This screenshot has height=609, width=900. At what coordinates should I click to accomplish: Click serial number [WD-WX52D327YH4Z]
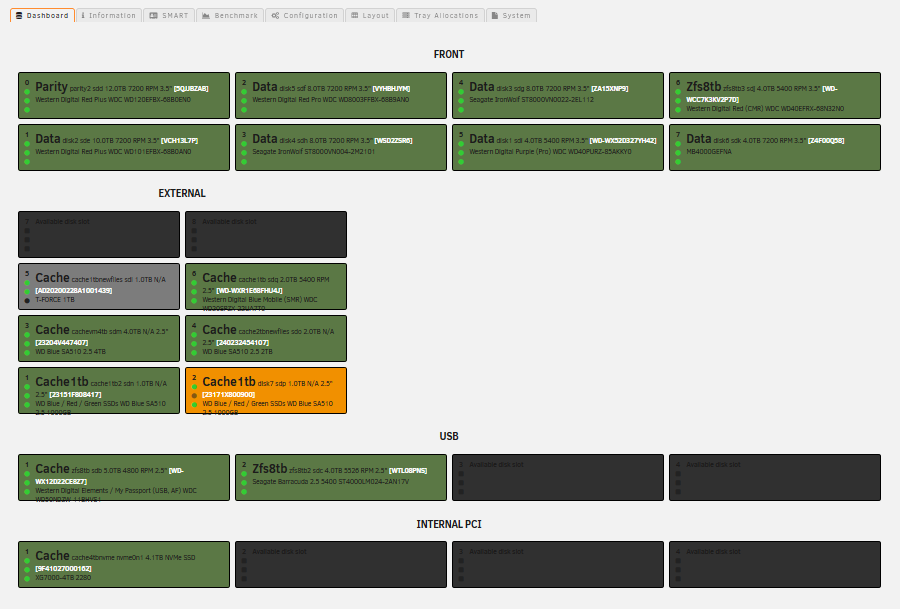click(x=623, y=141)
